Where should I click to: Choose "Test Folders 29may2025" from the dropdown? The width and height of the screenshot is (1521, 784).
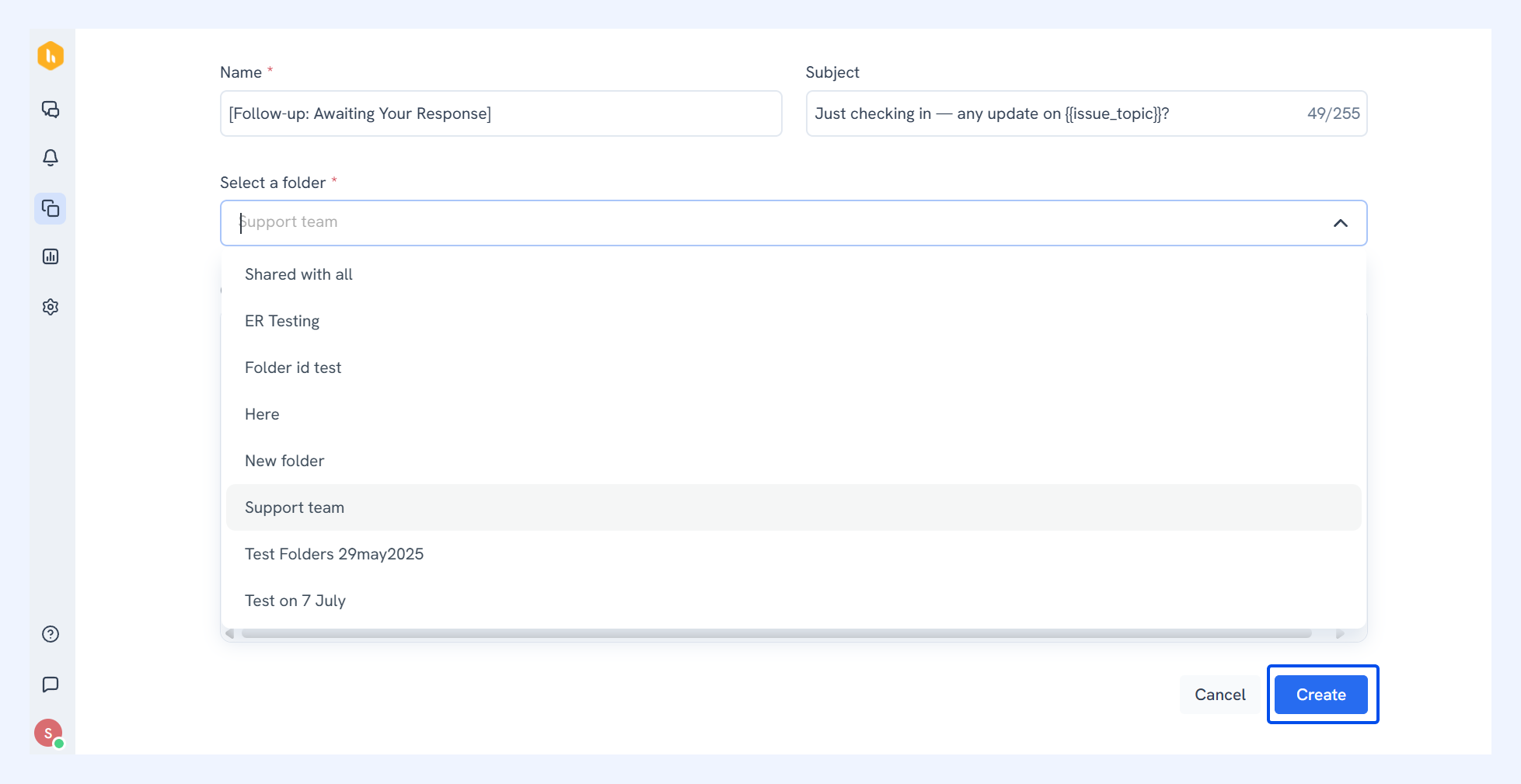[793, 554]
